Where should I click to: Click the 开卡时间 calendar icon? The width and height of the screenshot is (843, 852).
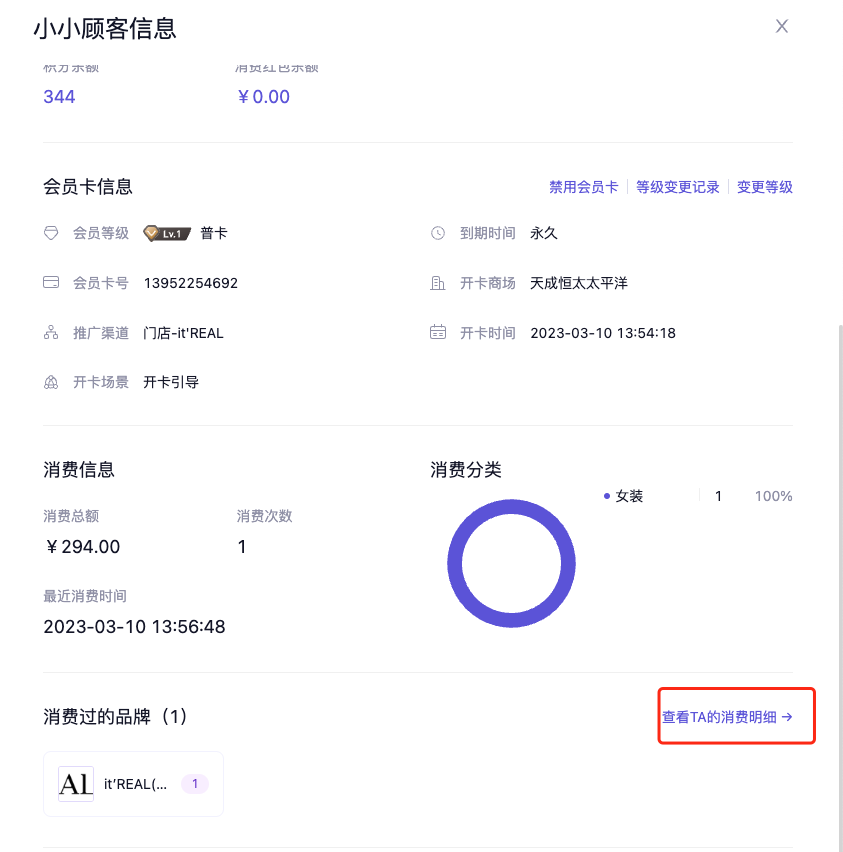(438, 333)
